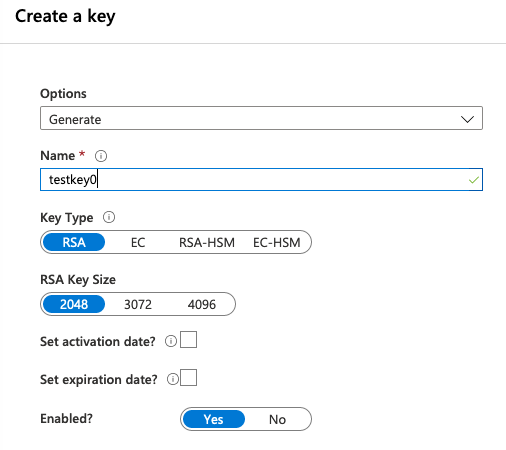Click the activation date info icon
This screenshot has width=506, height=450.
[x=171, y=341]
